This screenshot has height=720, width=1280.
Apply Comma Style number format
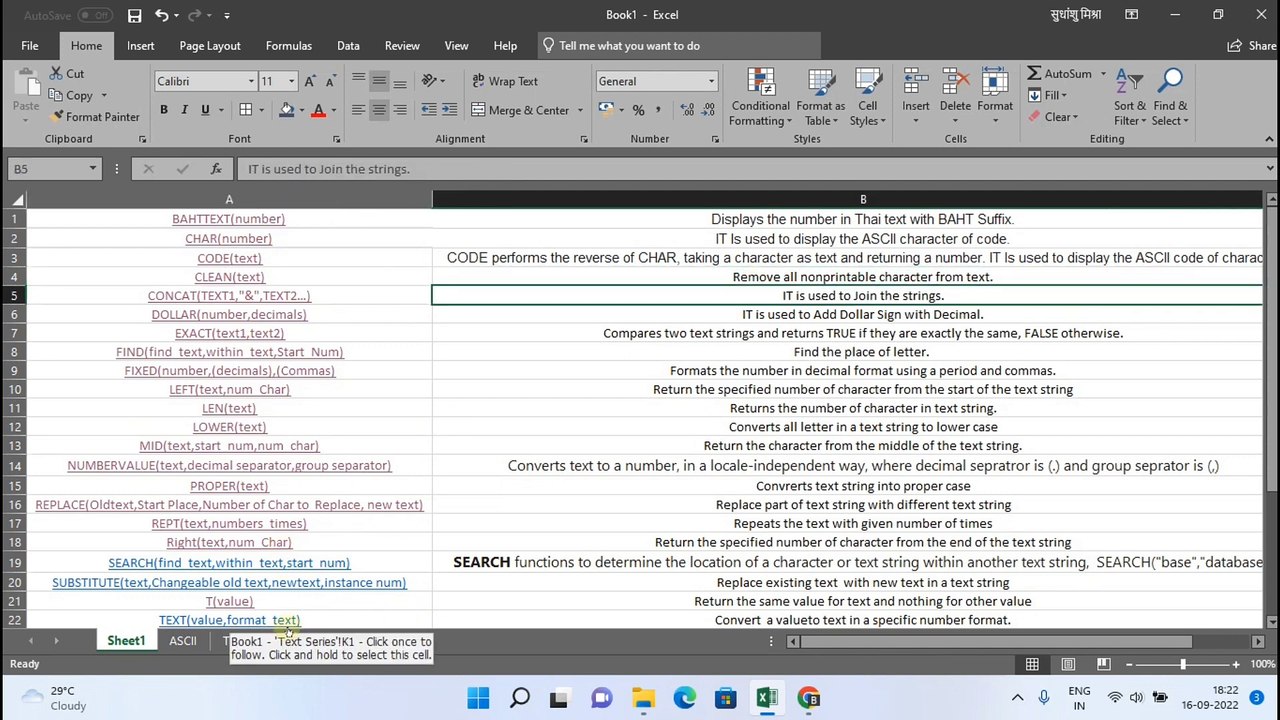(x=660, y=110)
